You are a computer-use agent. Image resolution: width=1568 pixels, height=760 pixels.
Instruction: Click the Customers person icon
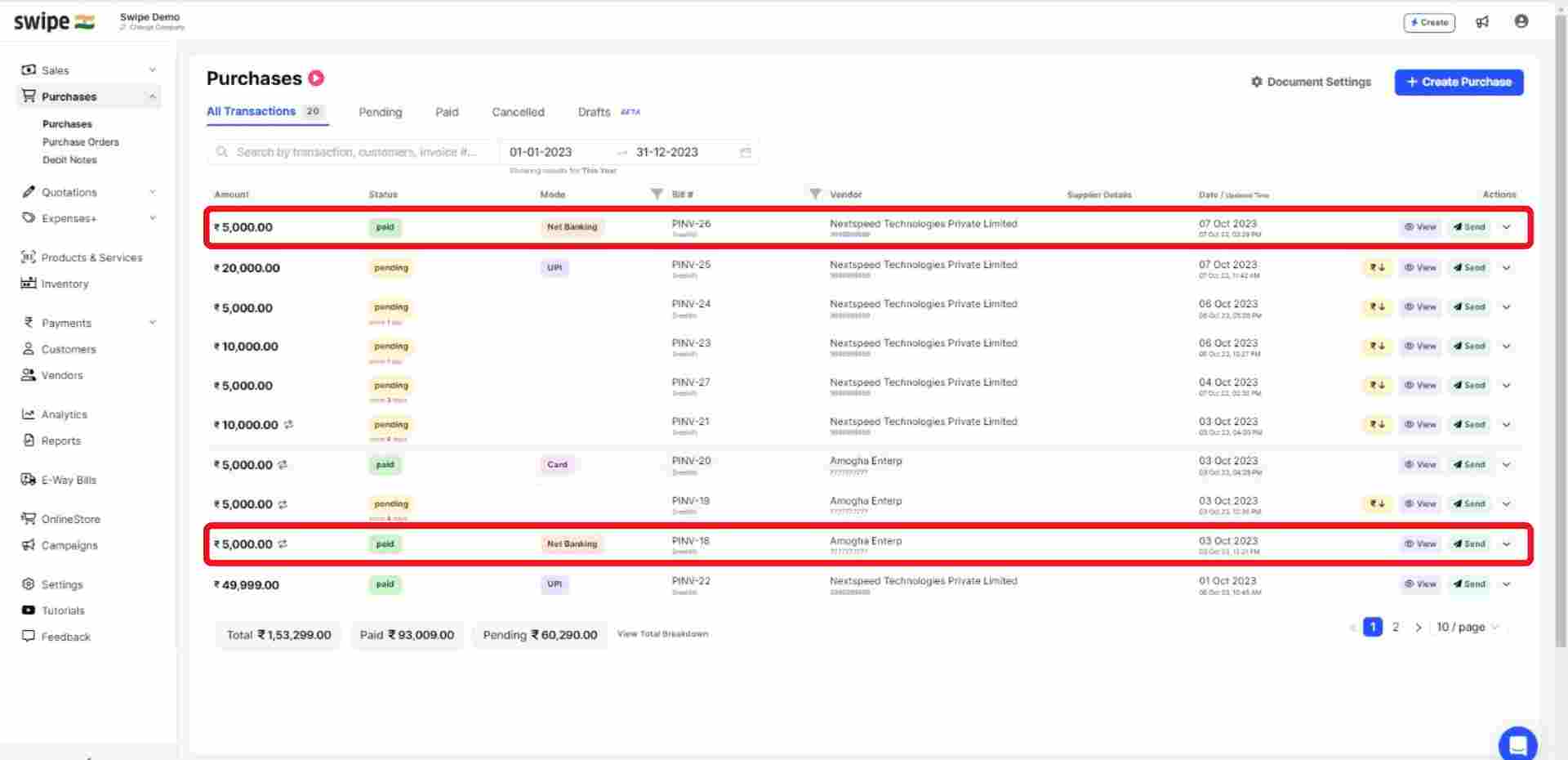tap(29, 349)
